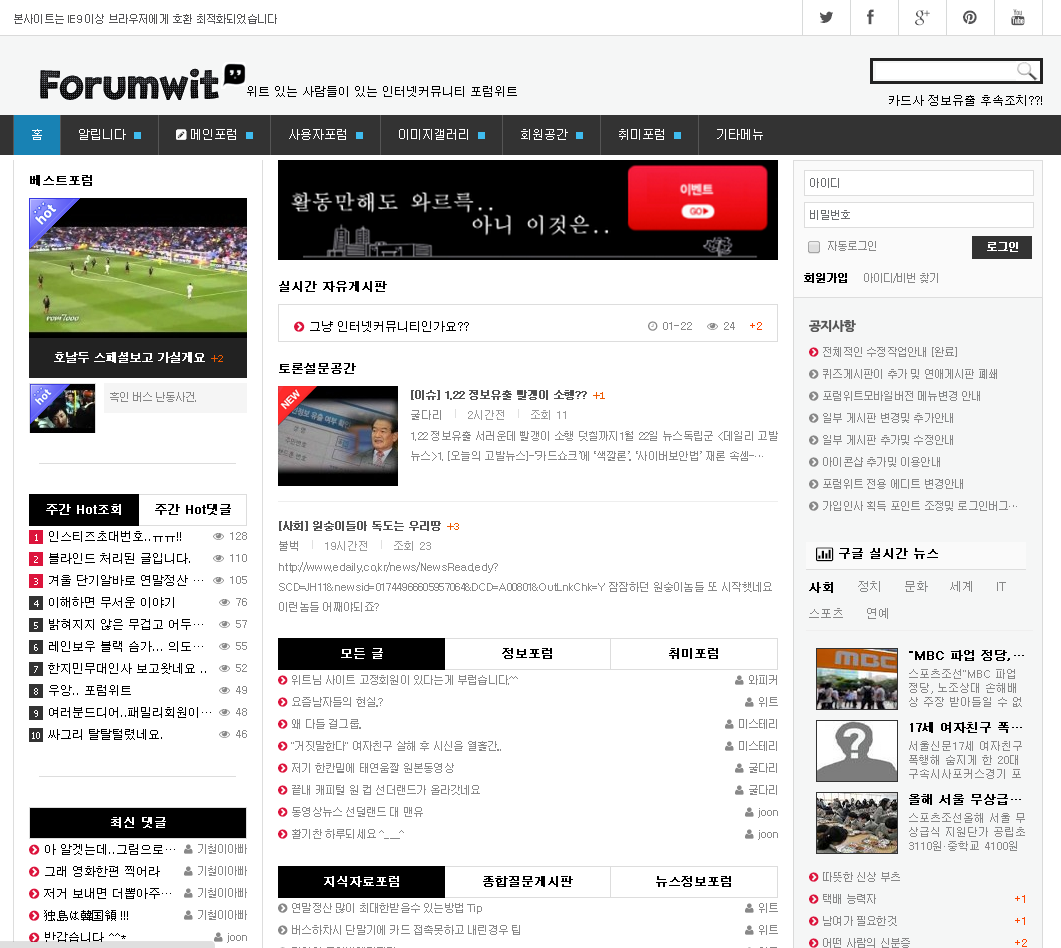Screen dimensions: 1061x948
Task: Open the Google Plus icon
Action: (x=922, y=17)
